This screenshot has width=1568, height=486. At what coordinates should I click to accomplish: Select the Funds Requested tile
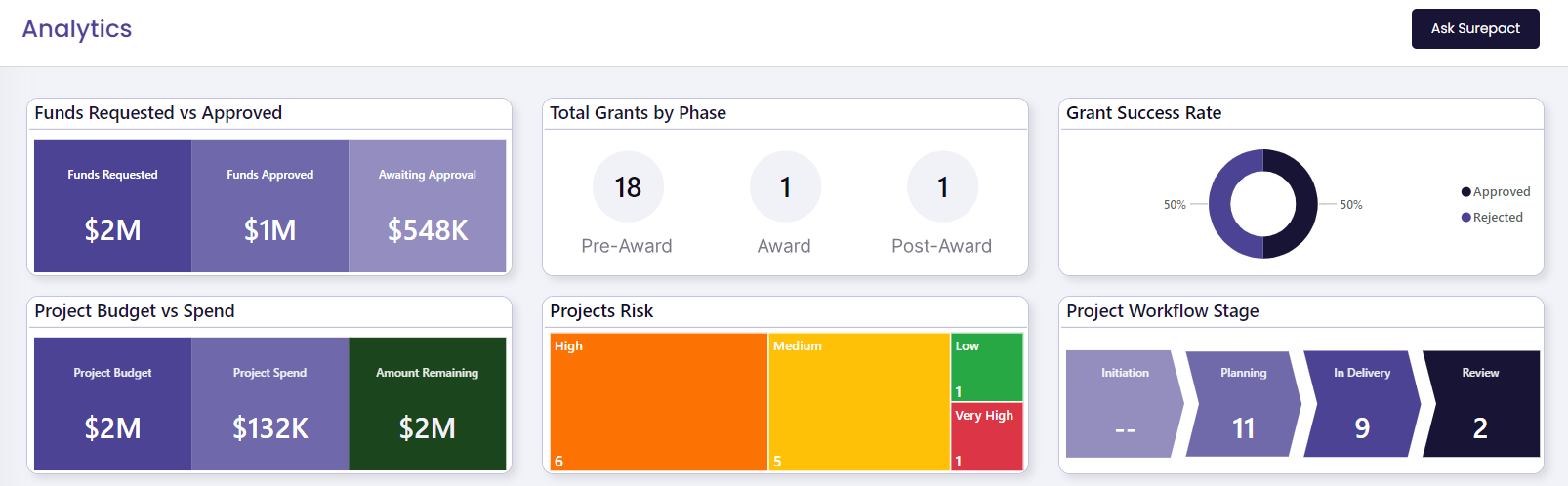point(112,205)
